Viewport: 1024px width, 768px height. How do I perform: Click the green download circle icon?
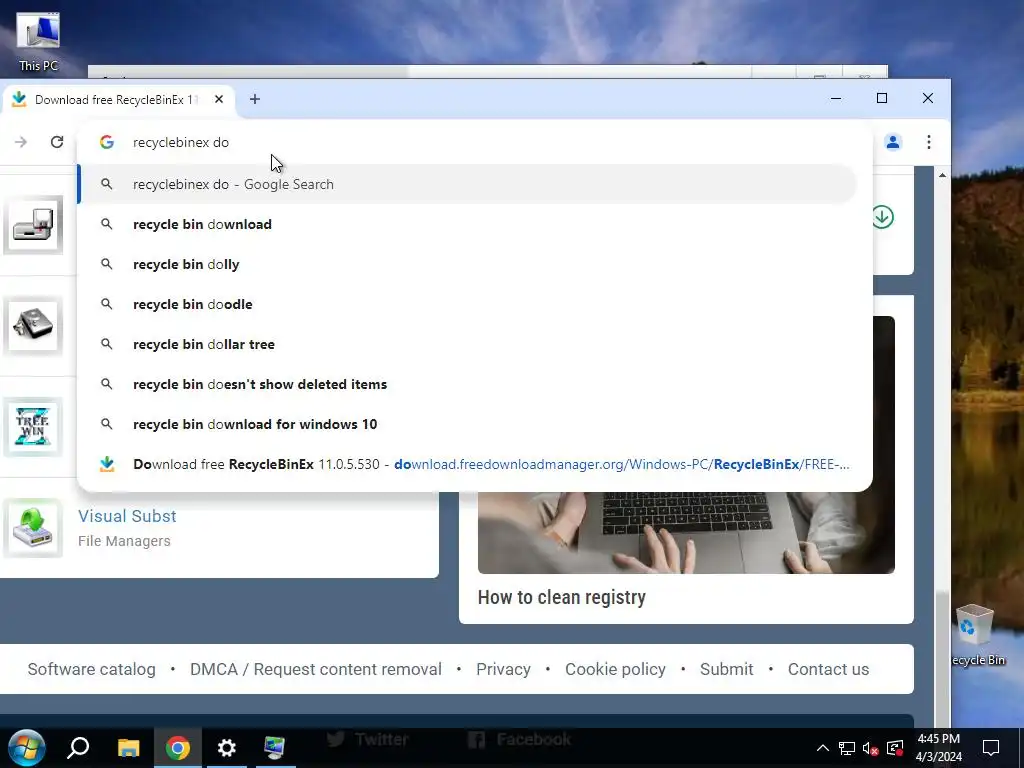pyautogui.click(x=882, y=217)
